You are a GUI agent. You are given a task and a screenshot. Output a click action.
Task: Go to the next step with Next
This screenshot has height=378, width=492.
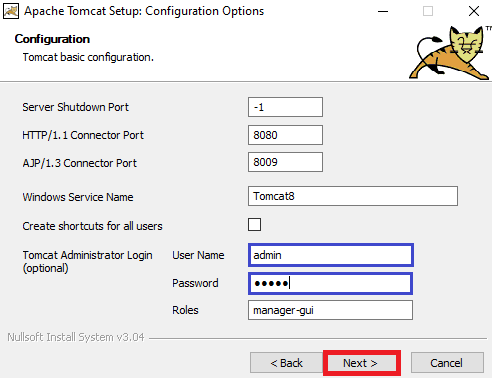point(362,363)
